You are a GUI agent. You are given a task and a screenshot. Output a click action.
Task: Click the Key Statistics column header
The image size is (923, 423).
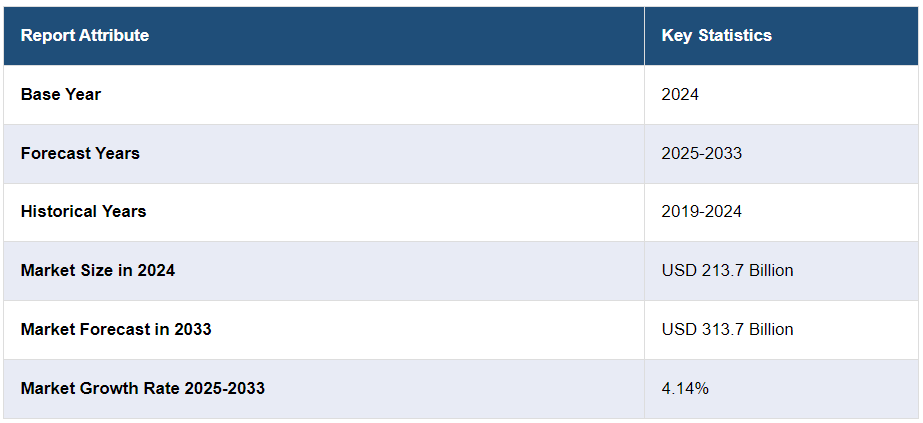pyautogui.click(x=716, y=36)
